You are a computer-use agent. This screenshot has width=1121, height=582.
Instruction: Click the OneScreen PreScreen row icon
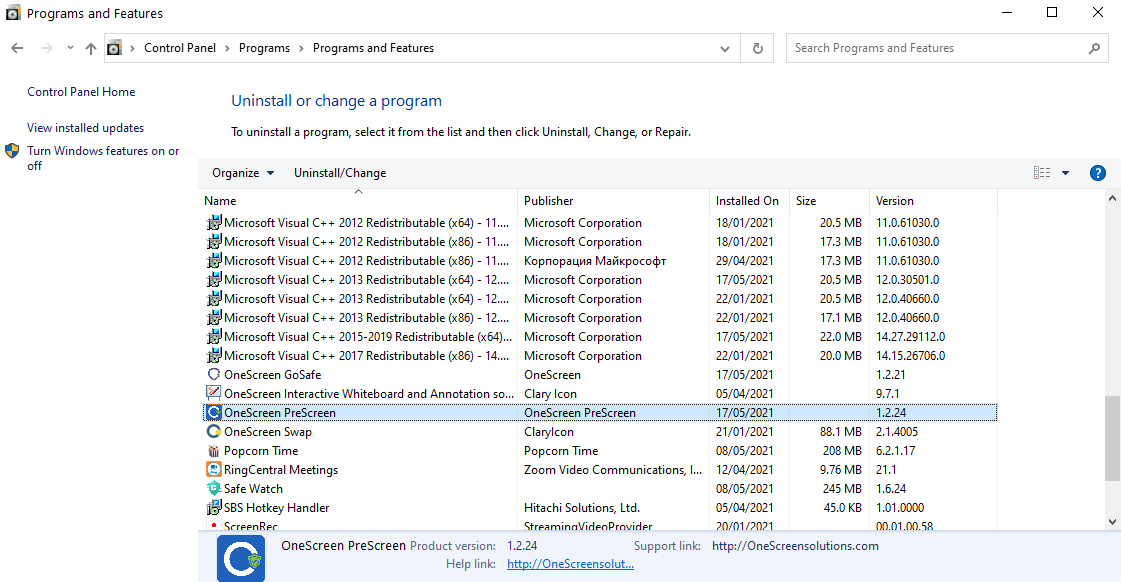(213, 413)
